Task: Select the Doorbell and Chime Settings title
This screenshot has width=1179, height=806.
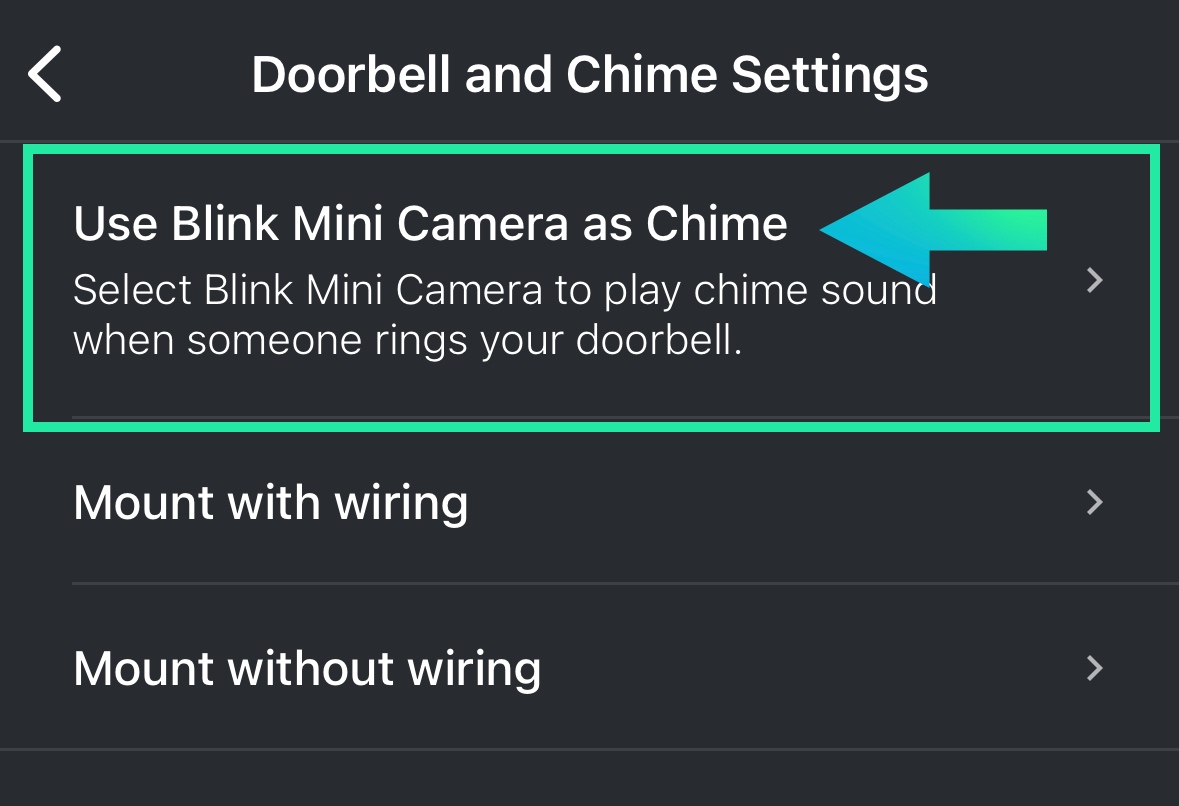Action: pos(590,75)
